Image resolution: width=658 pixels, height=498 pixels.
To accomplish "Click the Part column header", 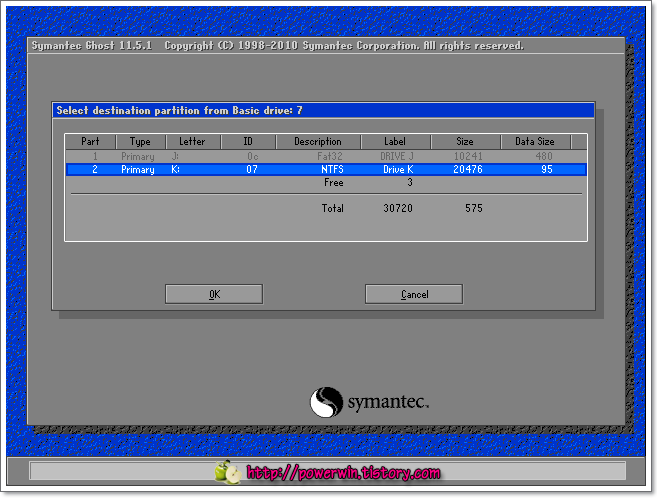I will coord(90,142).
